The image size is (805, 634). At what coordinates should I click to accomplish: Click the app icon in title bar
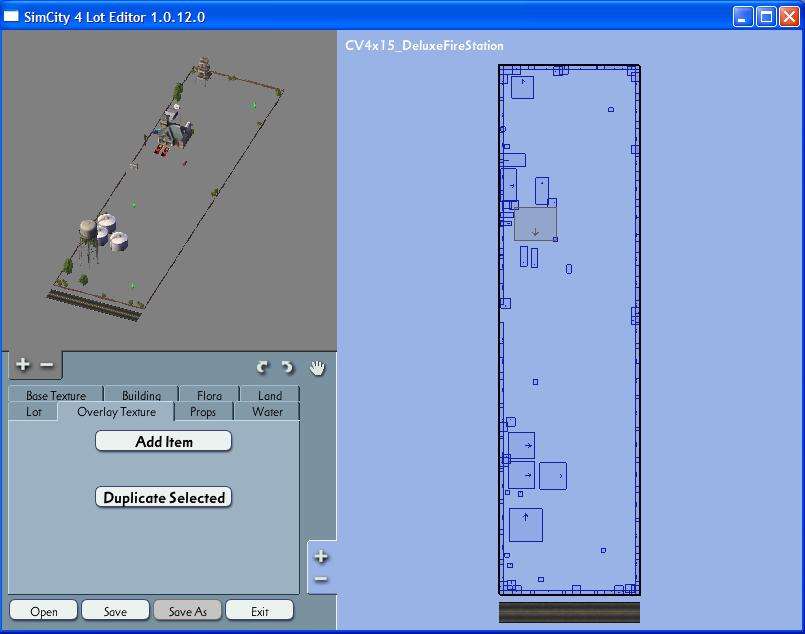[11, 17]
